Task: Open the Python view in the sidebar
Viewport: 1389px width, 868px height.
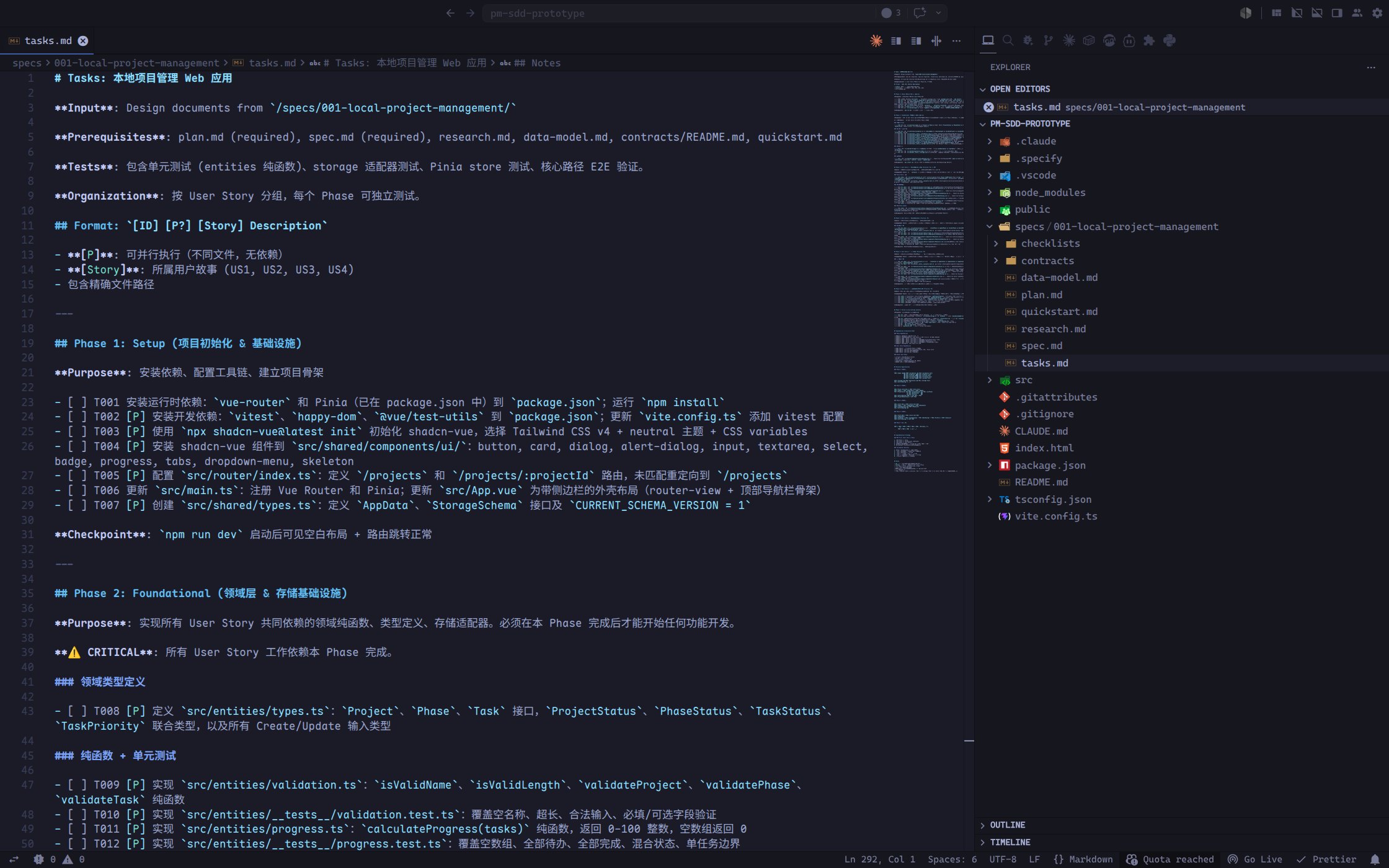Action: pyautogui.click(x=1169, y=40)
